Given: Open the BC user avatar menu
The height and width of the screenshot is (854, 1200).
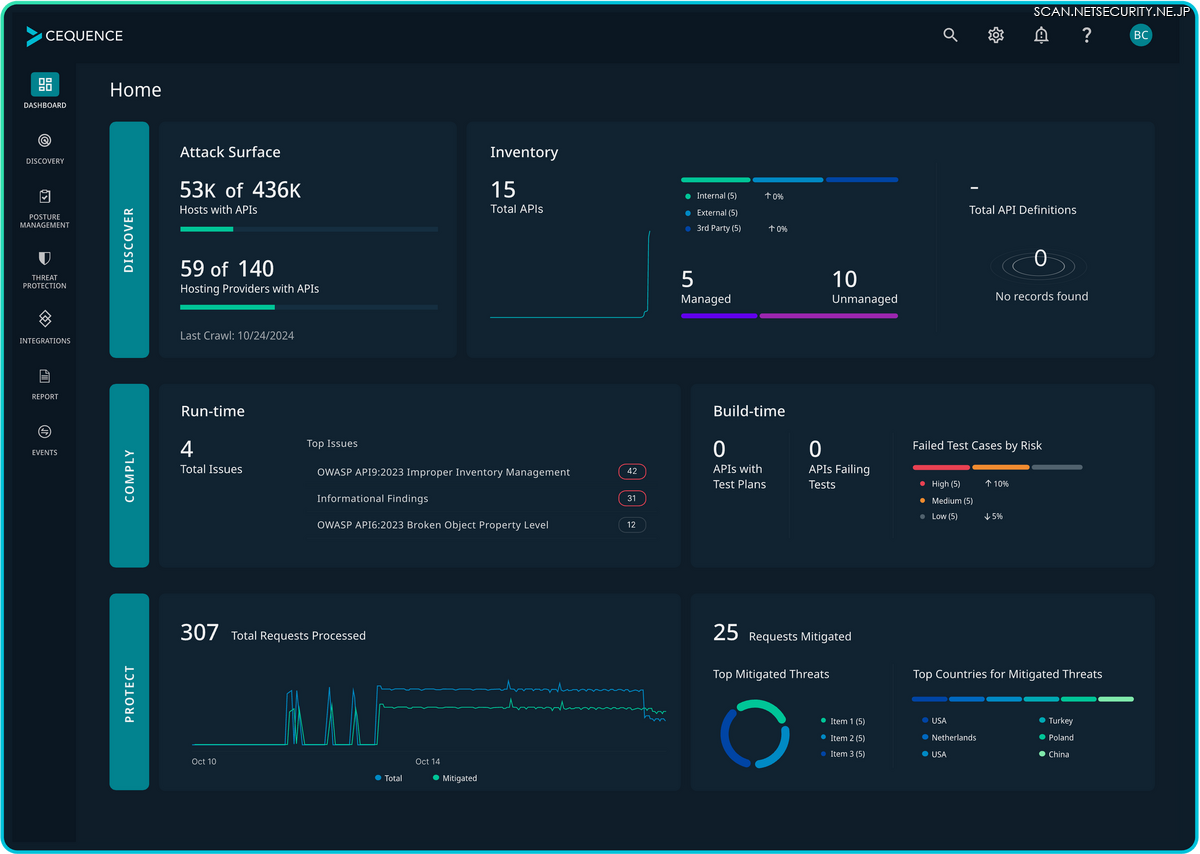Looking at the screenshot, I should point(1140,35).
